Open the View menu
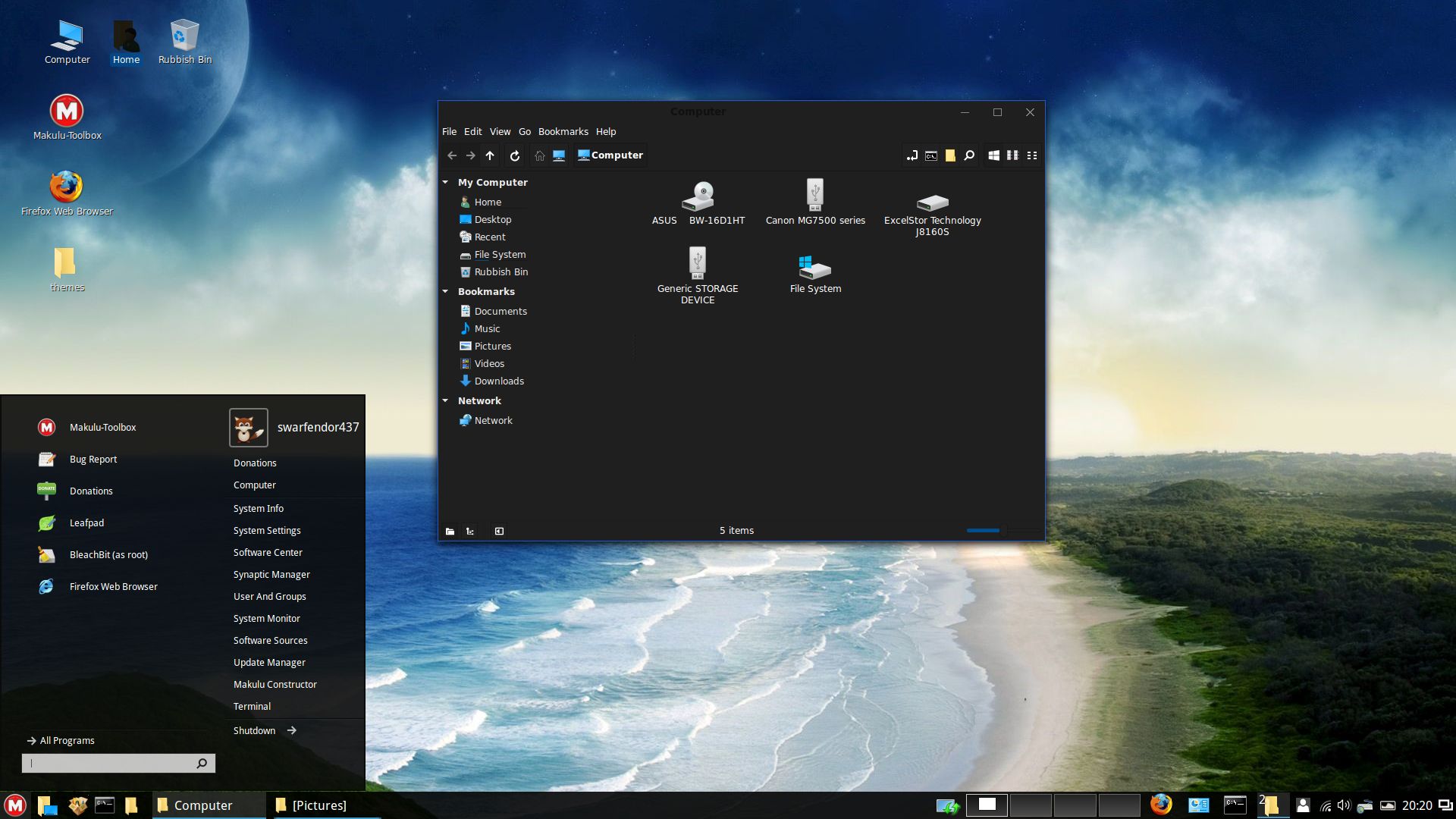The height and width of the screenshot is (819, 1456). click(x=500, y=131)
